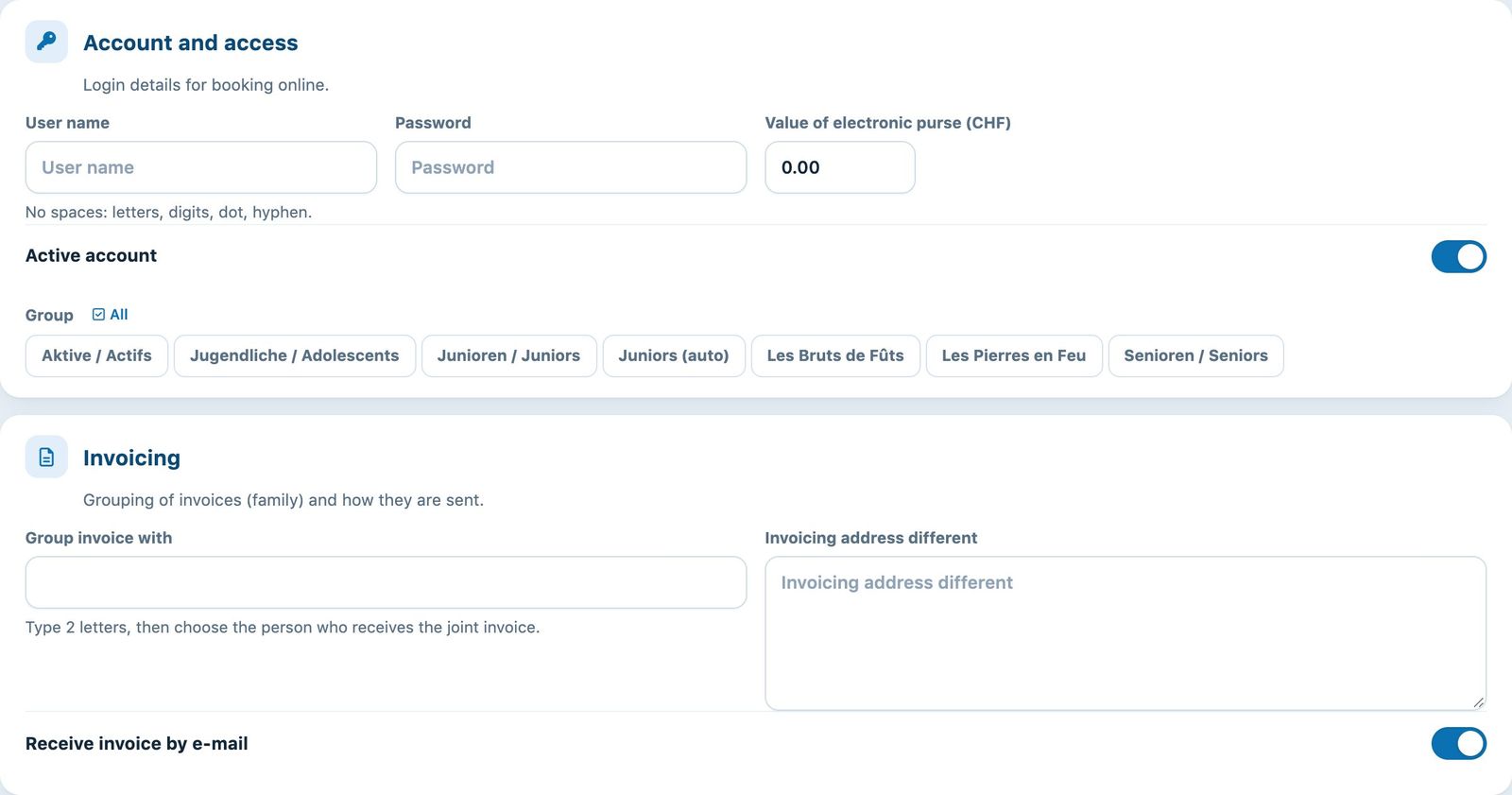The width and height of the screenshot is (1512, 795).
Task: Click the 'Active account' label
Action: [92, 255]
